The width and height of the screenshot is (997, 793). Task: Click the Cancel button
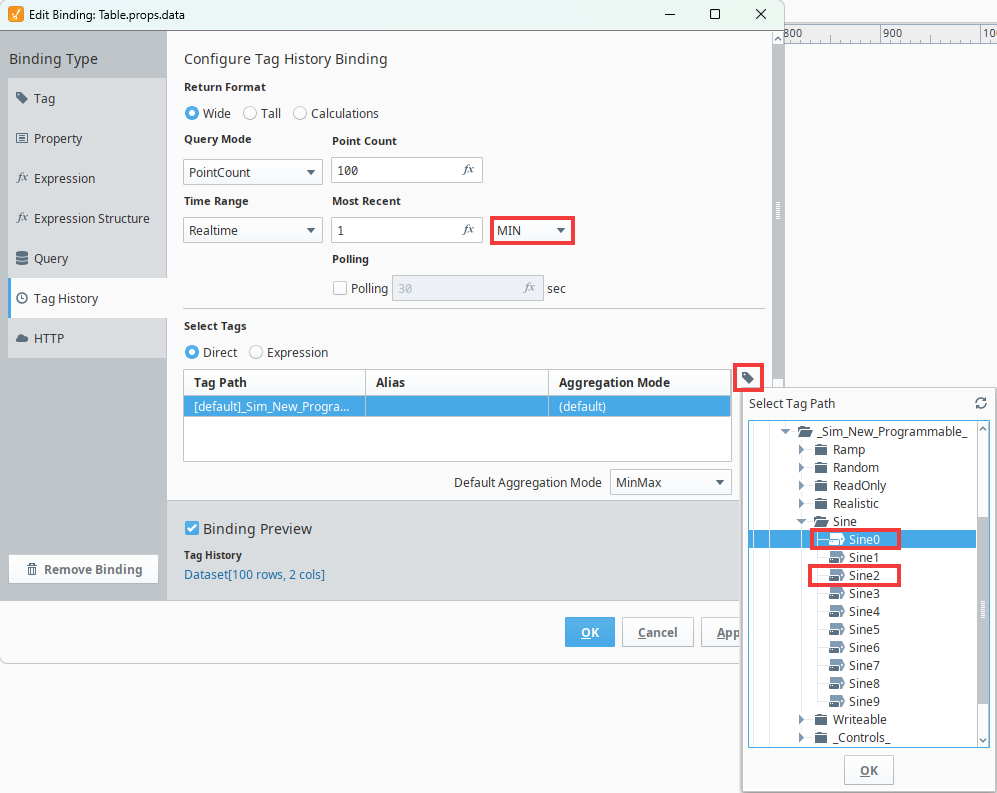(657, 632)
